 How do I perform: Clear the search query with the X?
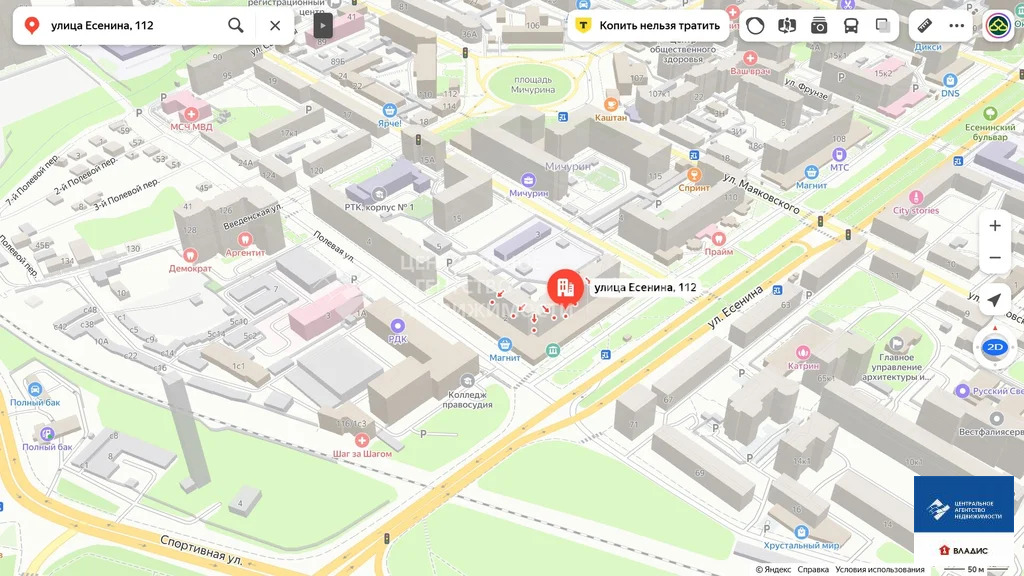[275, 25]
